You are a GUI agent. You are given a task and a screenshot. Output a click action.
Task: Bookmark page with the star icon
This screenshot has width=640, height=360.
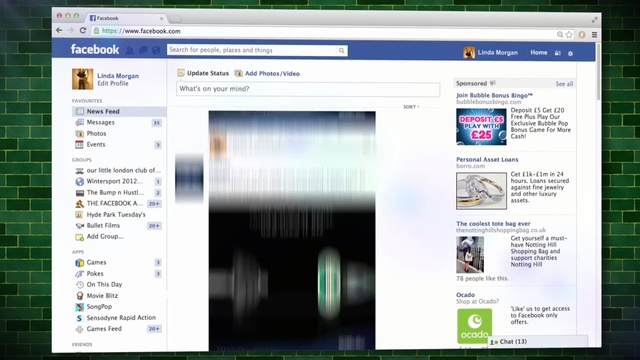point(569,35)
